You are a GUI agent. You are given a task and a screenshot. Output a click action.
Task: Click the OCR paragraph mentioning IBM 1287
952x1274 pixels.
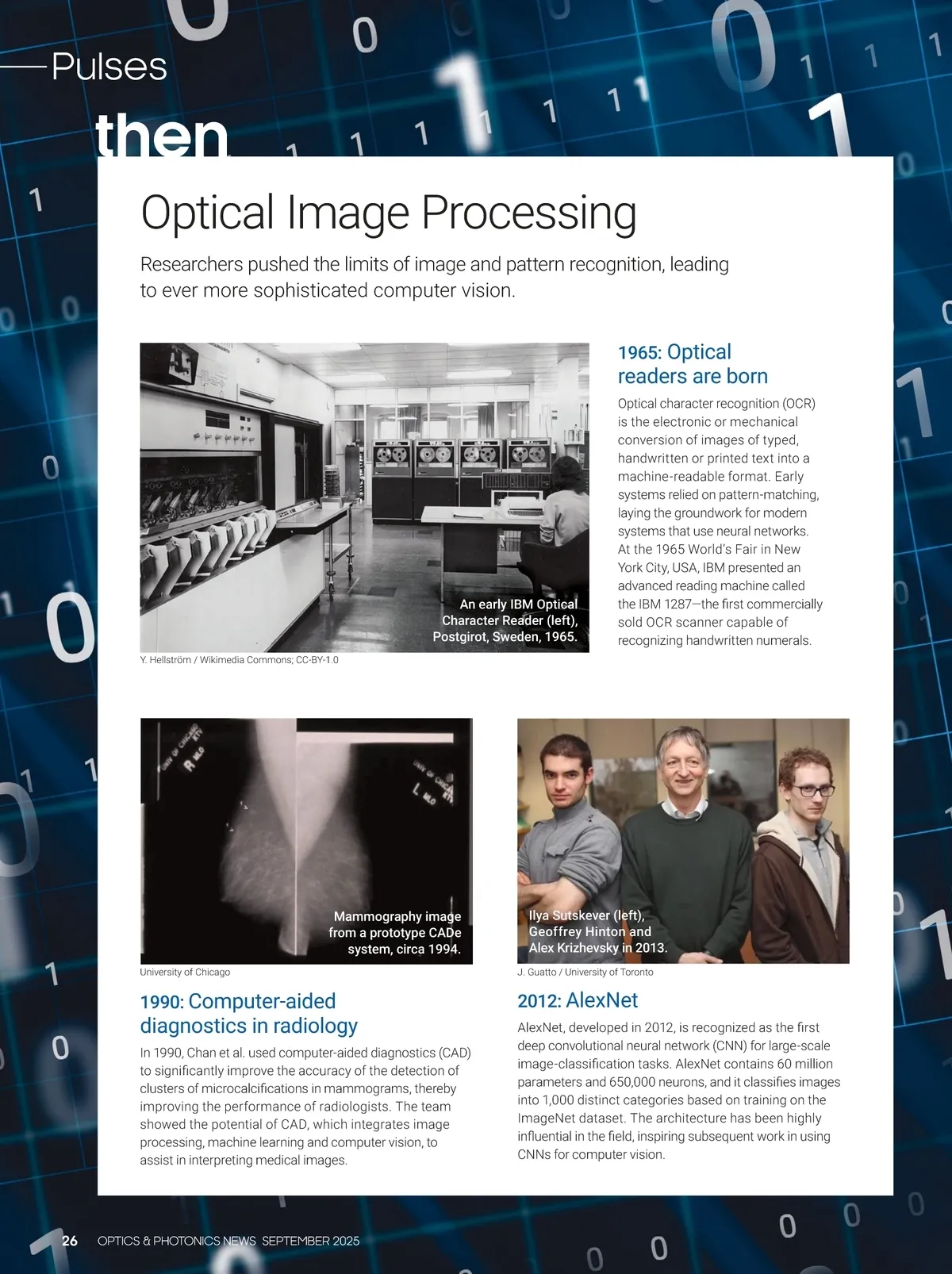pos(719,522)
